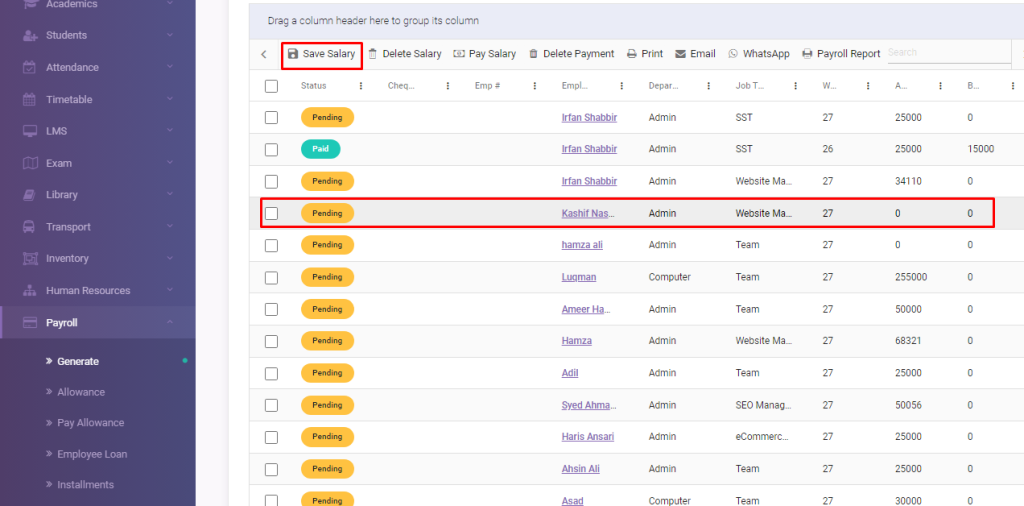
Task: Click the Save Salary floppy disk icon
Action: [292, 54]
